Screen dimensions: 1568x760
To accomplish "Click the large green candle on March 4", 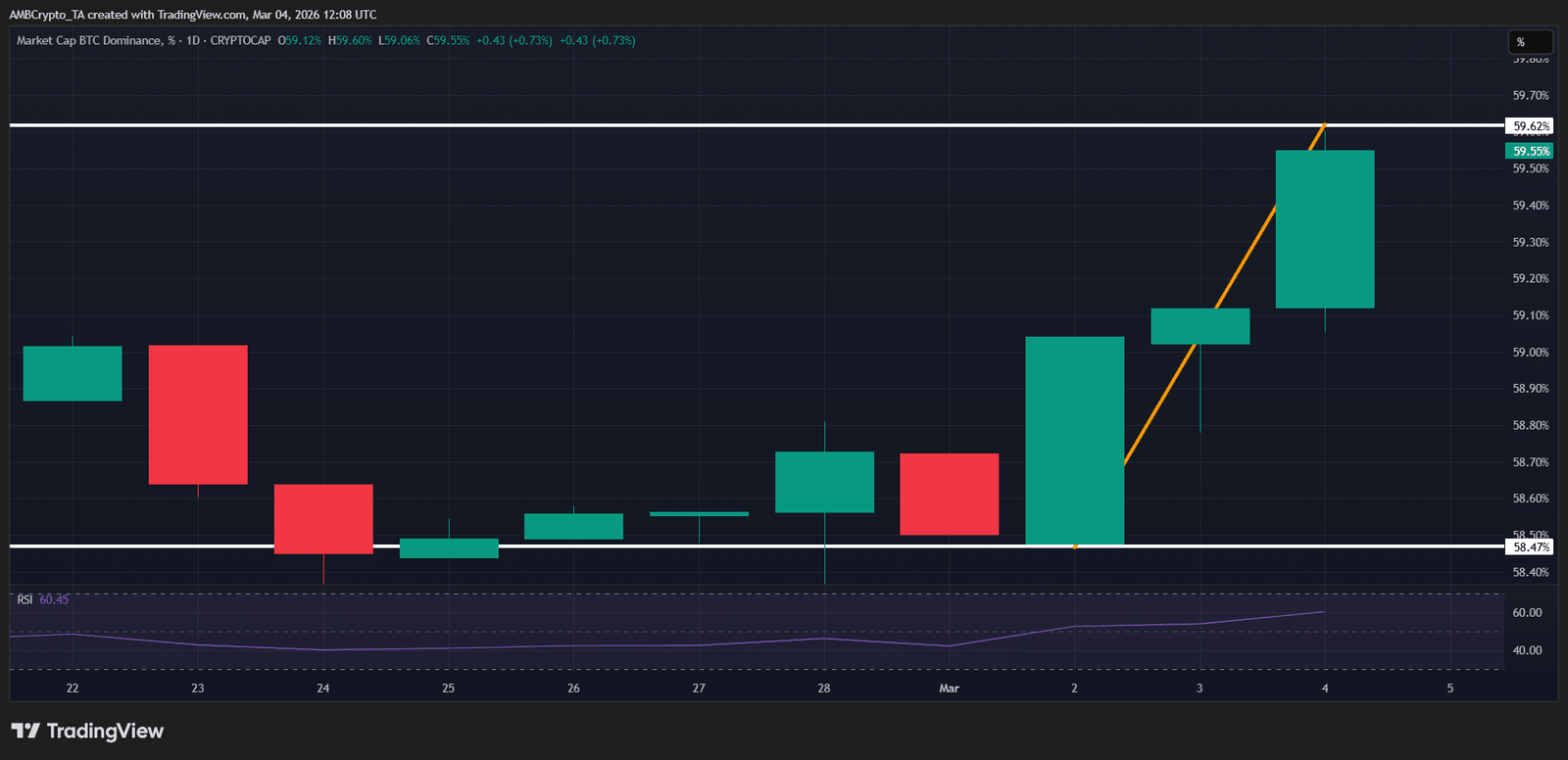I will click(1324, 229).
